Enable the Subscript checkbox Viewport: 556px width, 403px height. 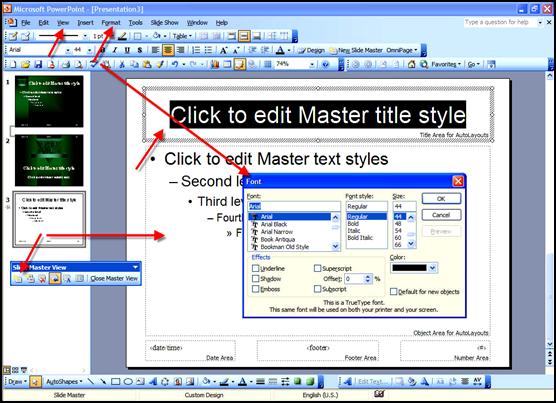(x=317, y=289)
